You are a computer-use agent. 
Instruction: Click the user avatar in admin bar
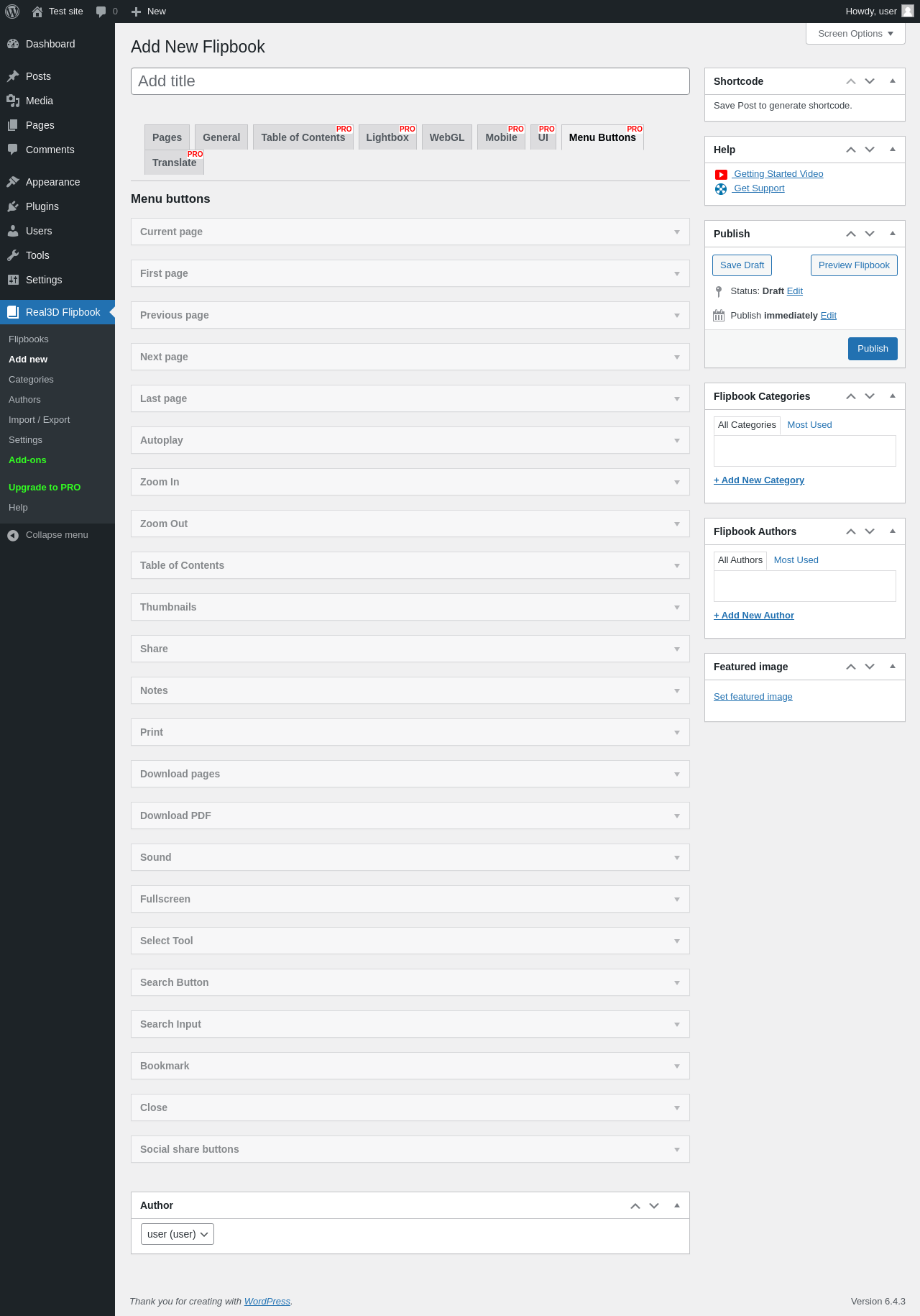908,11
